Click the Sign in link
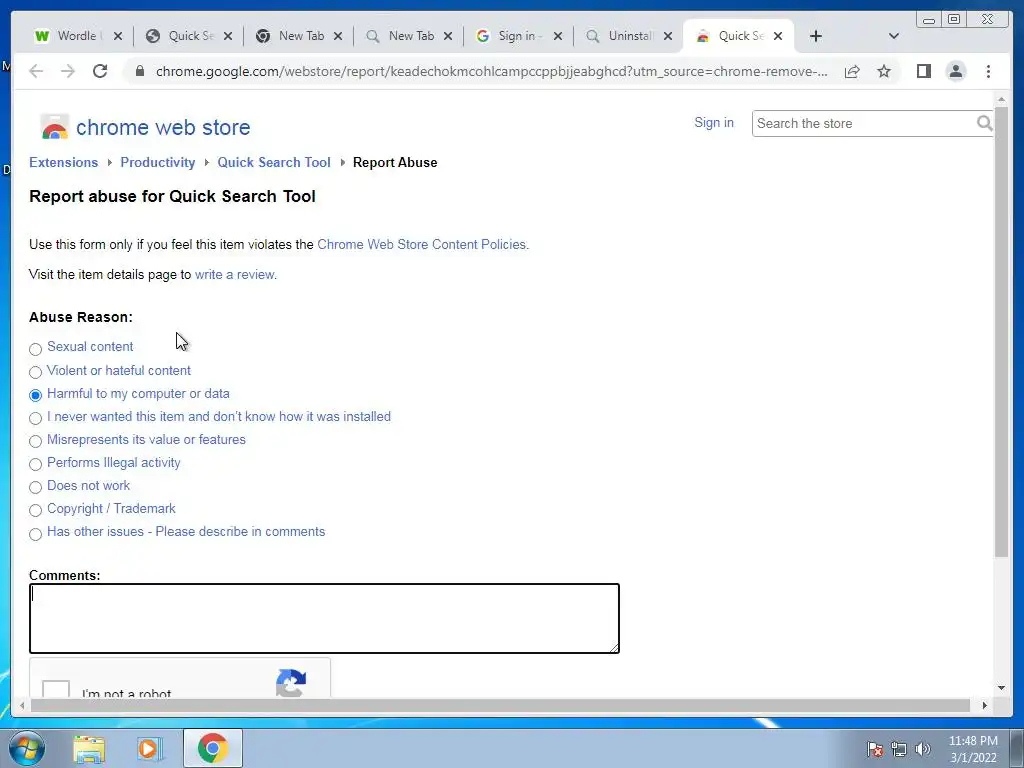 tap(714, 123)
